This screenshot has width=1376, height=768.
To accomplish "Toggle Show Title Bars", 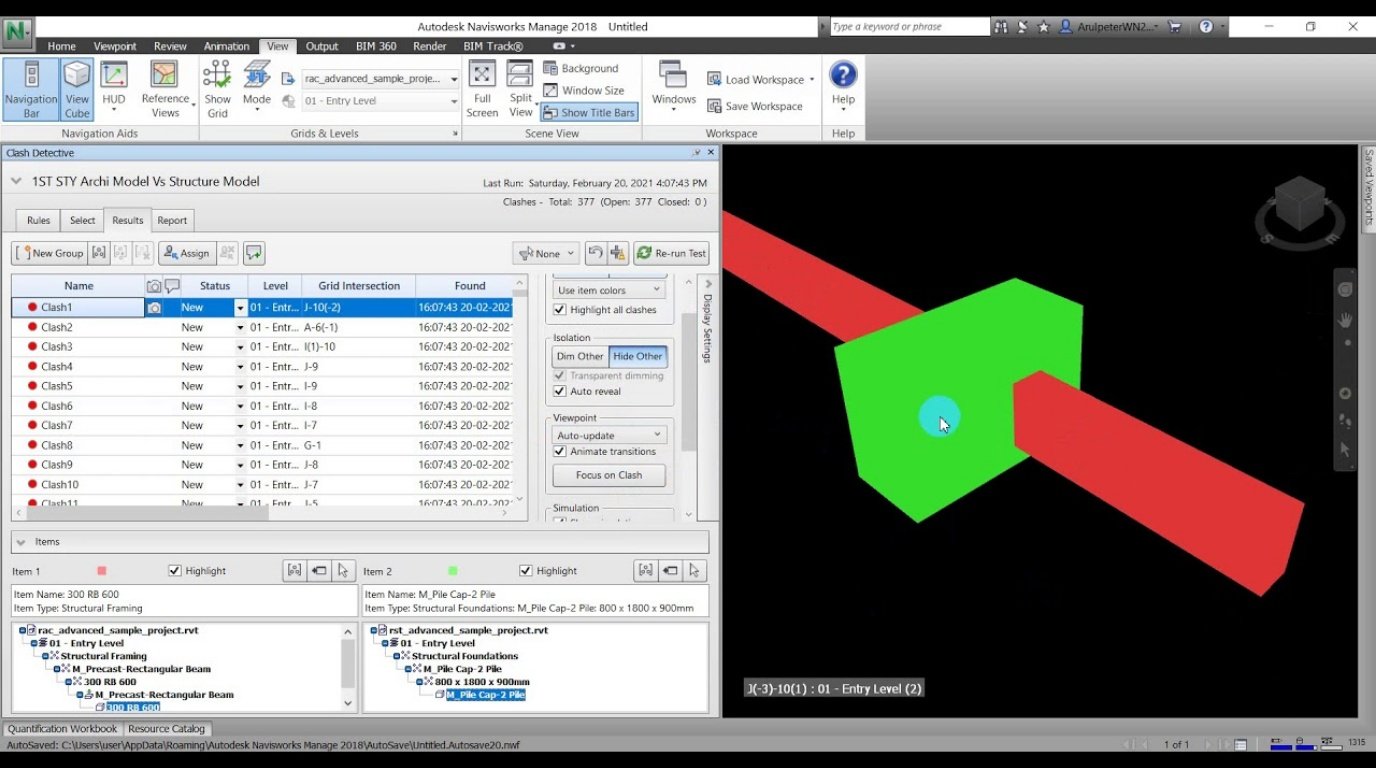I will pos(589,113).
